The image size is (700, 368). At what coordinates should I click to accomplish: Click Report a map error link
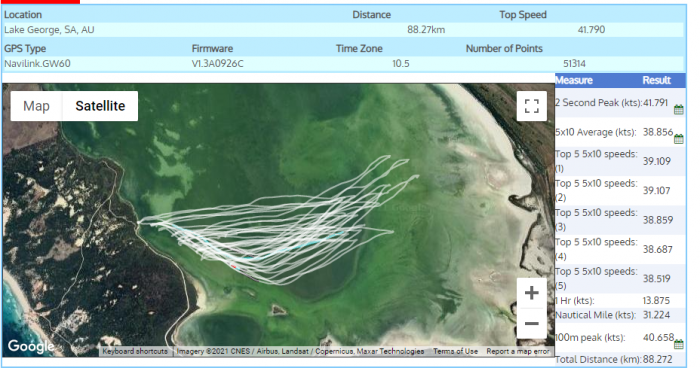pyautogui.click(x=518, y=351)
